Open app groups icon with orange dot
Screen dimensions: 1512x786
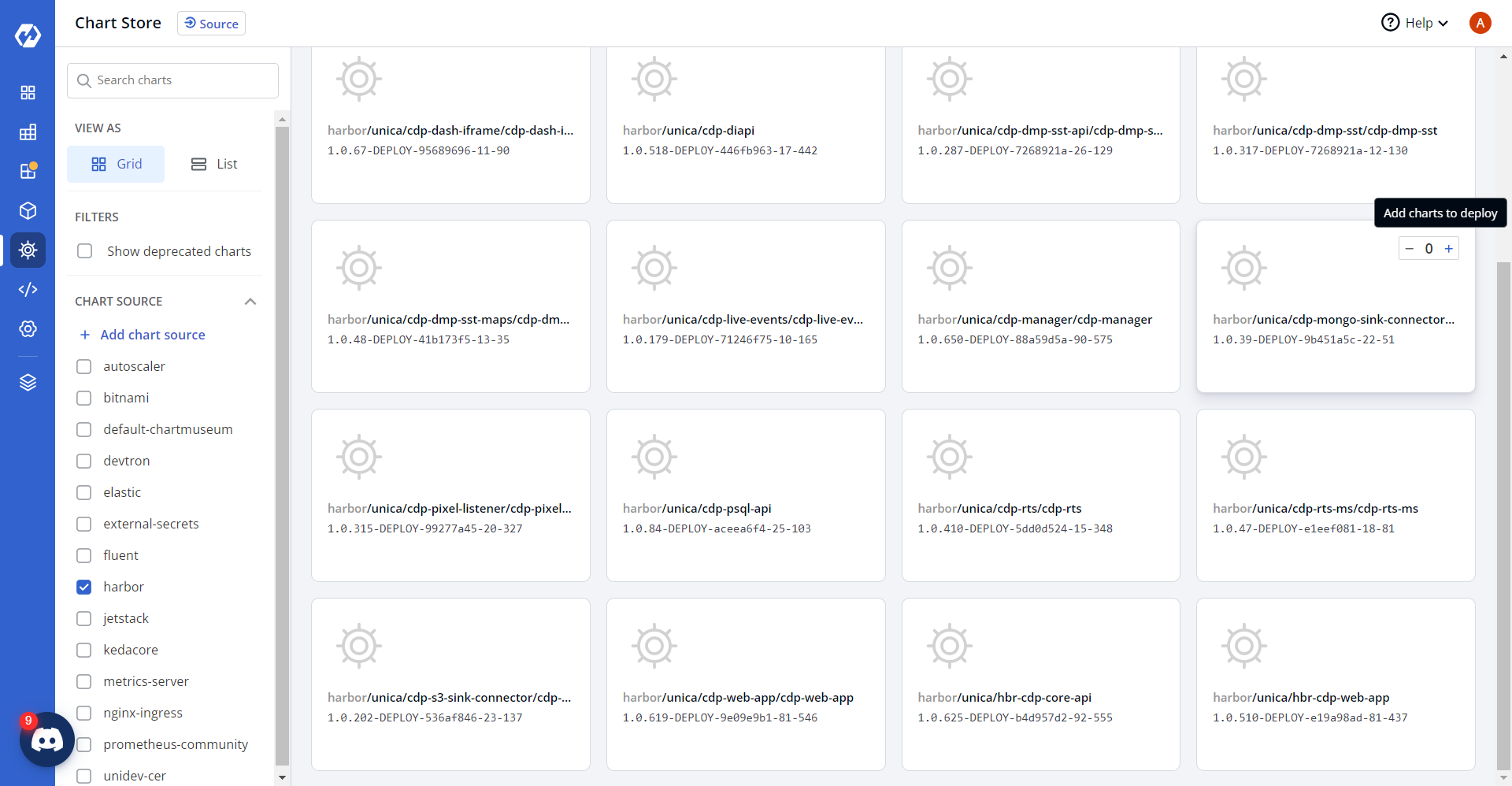(28, 171)
